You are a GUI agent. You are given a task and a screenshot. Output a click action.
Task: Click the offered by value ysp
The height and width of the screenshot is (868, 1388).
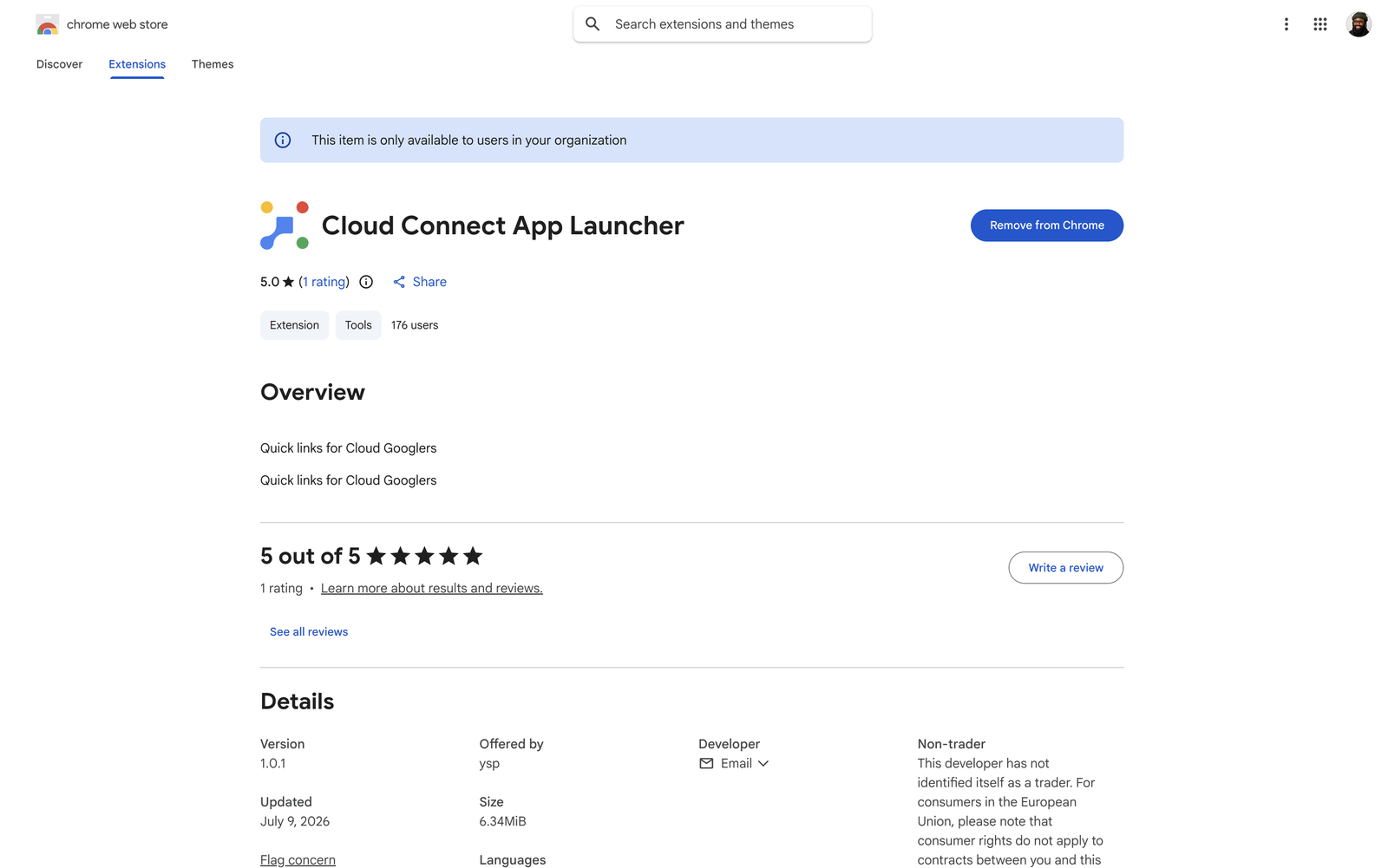pos(489,764)
